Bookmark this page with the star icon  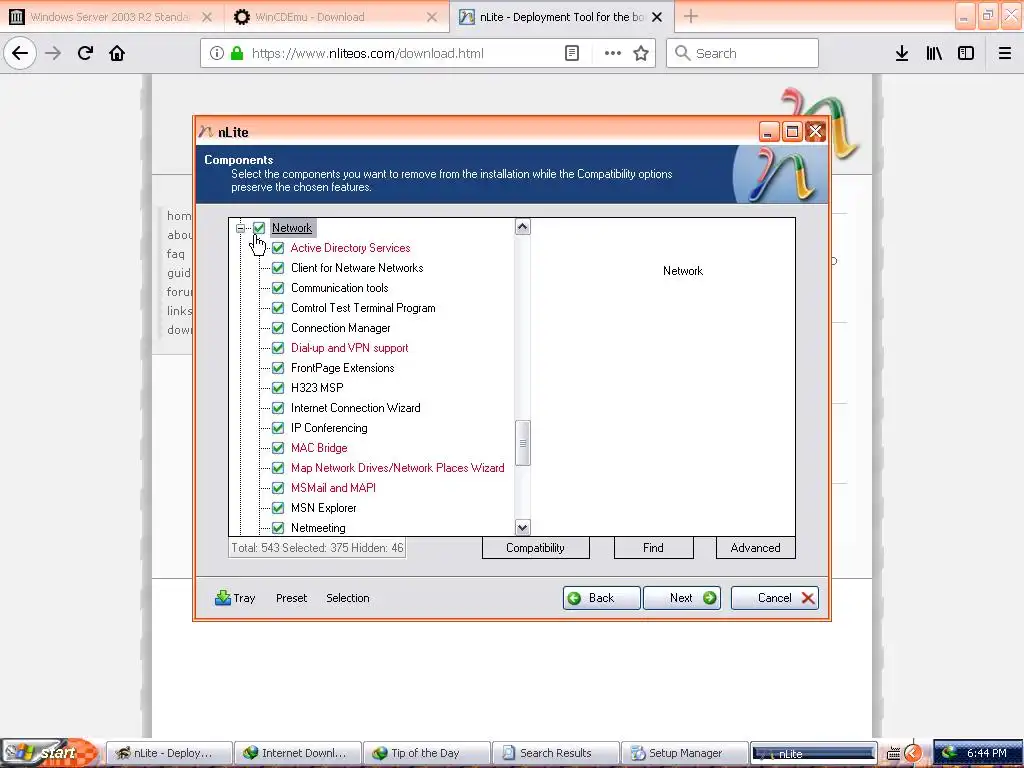pos(641,54)
